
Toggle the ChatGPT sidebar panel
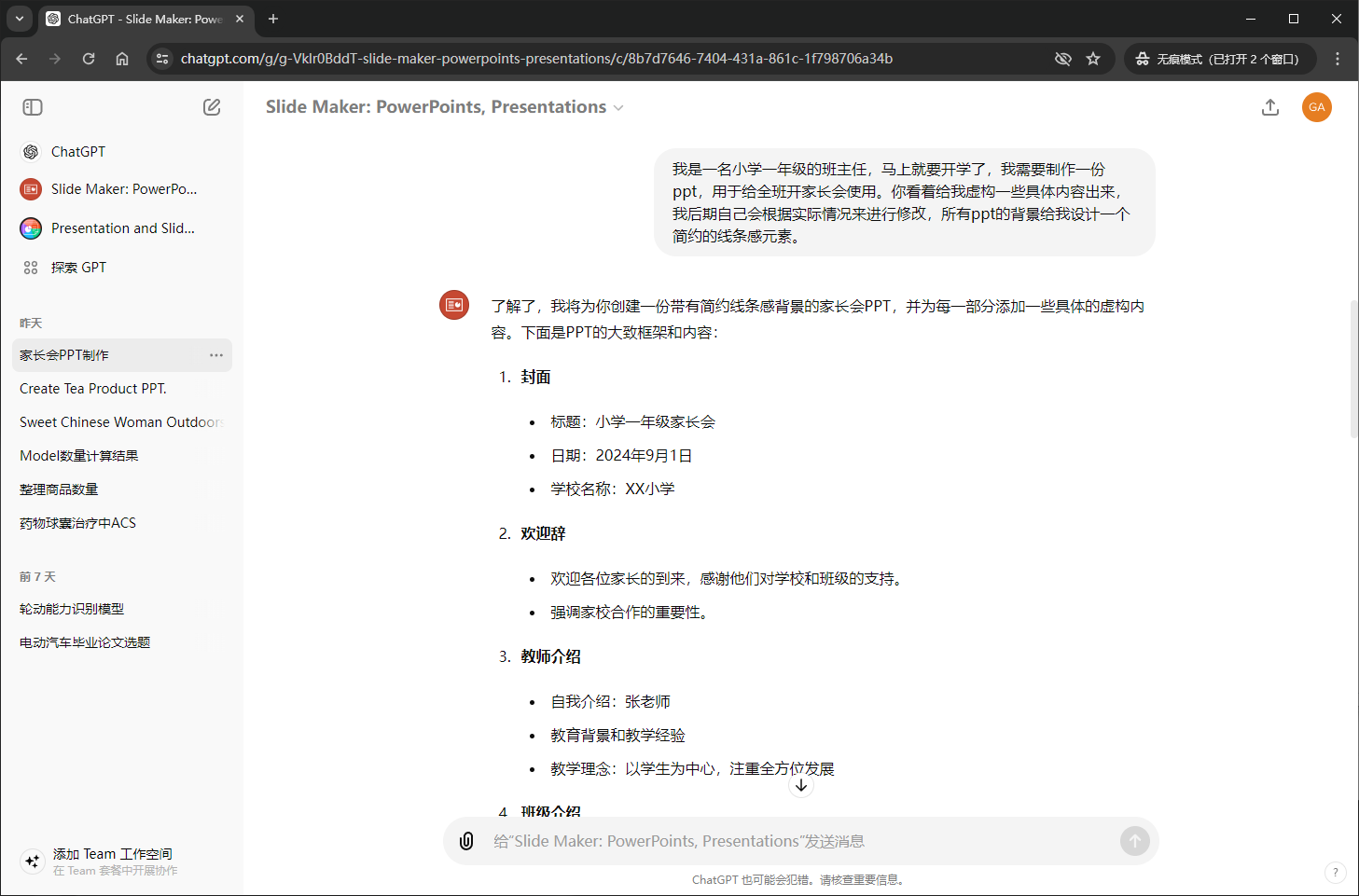point(33,107)
